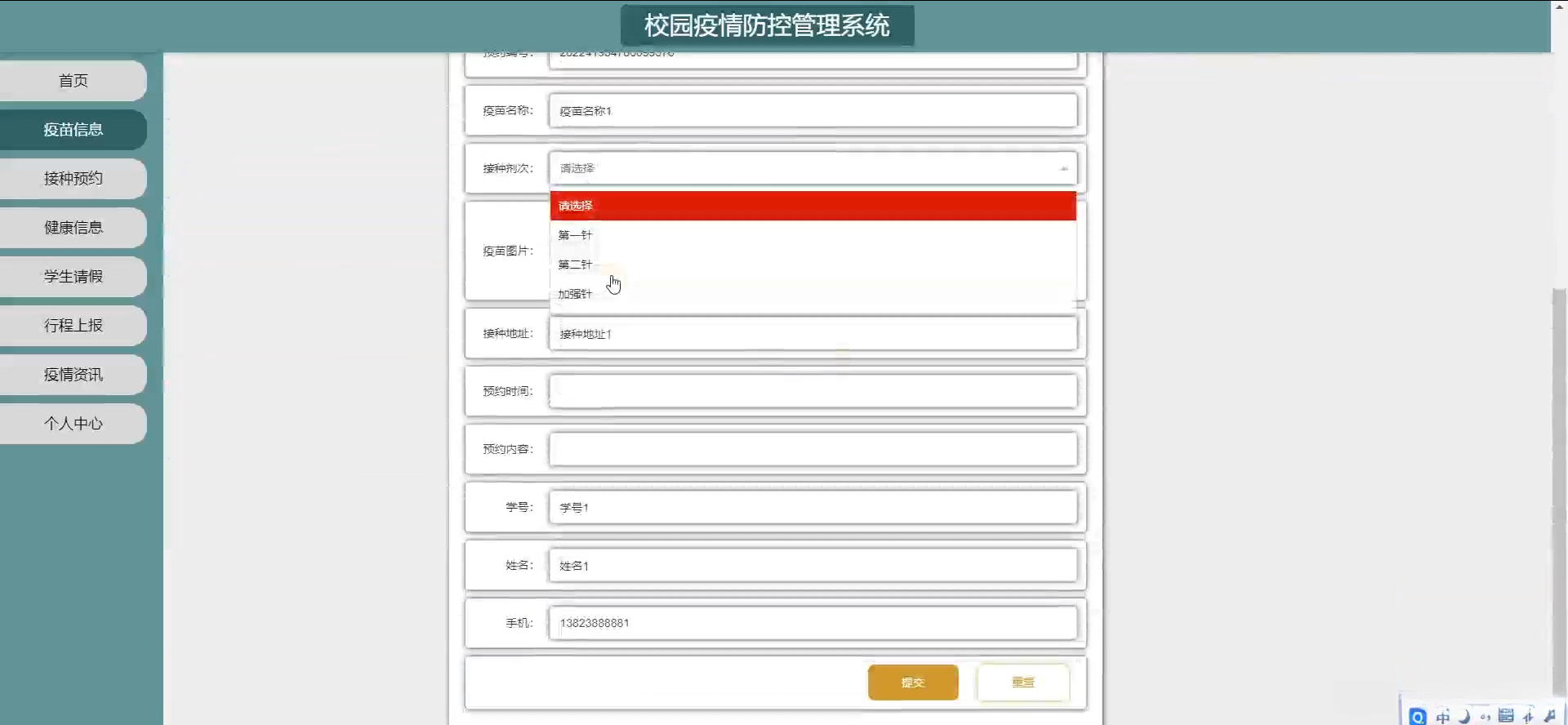Click the 提交 submit button
The width and height of the screenshot is (1568, 725).
pyautogui.click(x=913, y=683)
